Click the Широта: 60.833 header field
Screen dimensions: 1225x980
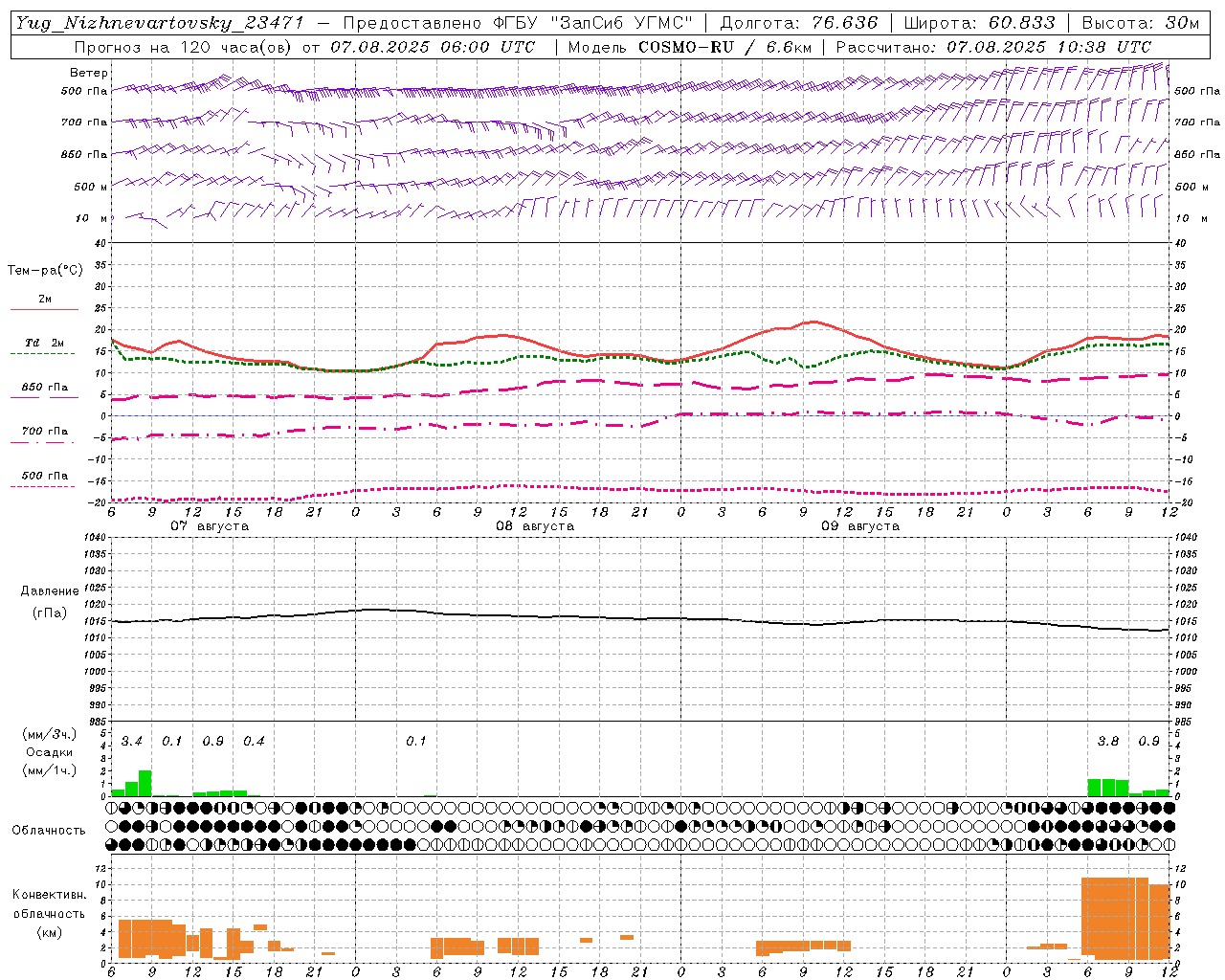(x=980, y=23)
